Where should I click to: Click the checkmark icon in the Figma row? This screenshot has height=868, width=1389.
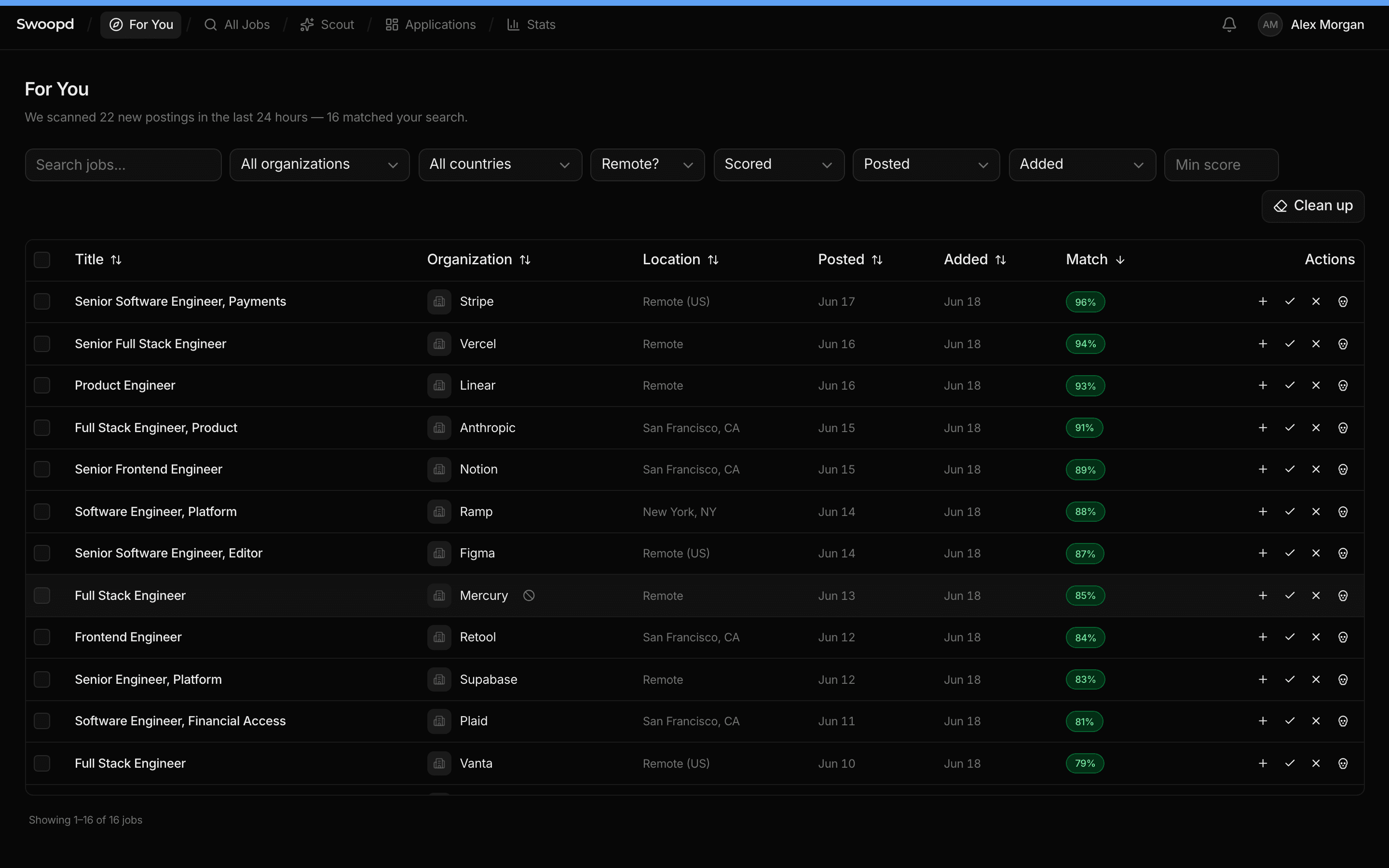pos(1290,553)
